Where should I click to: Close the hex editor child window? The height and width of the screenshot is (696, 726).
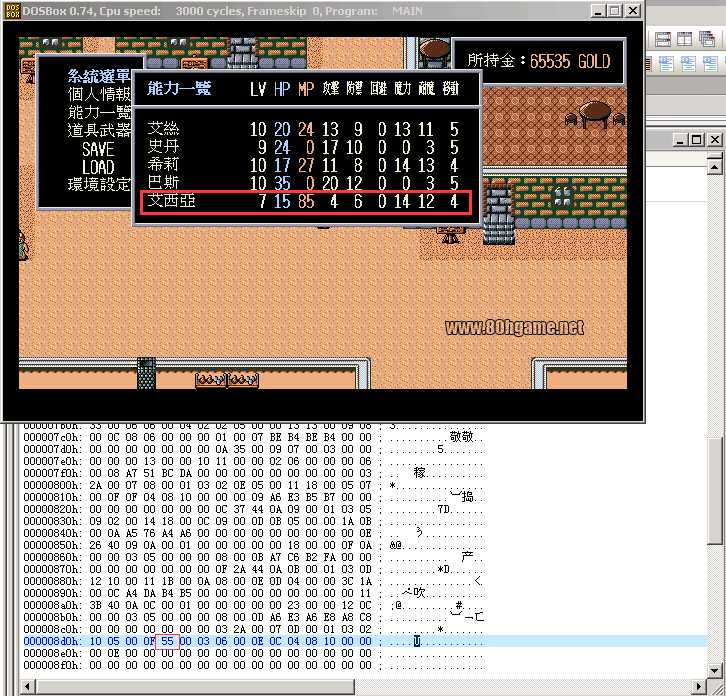[x=714, y=139]
